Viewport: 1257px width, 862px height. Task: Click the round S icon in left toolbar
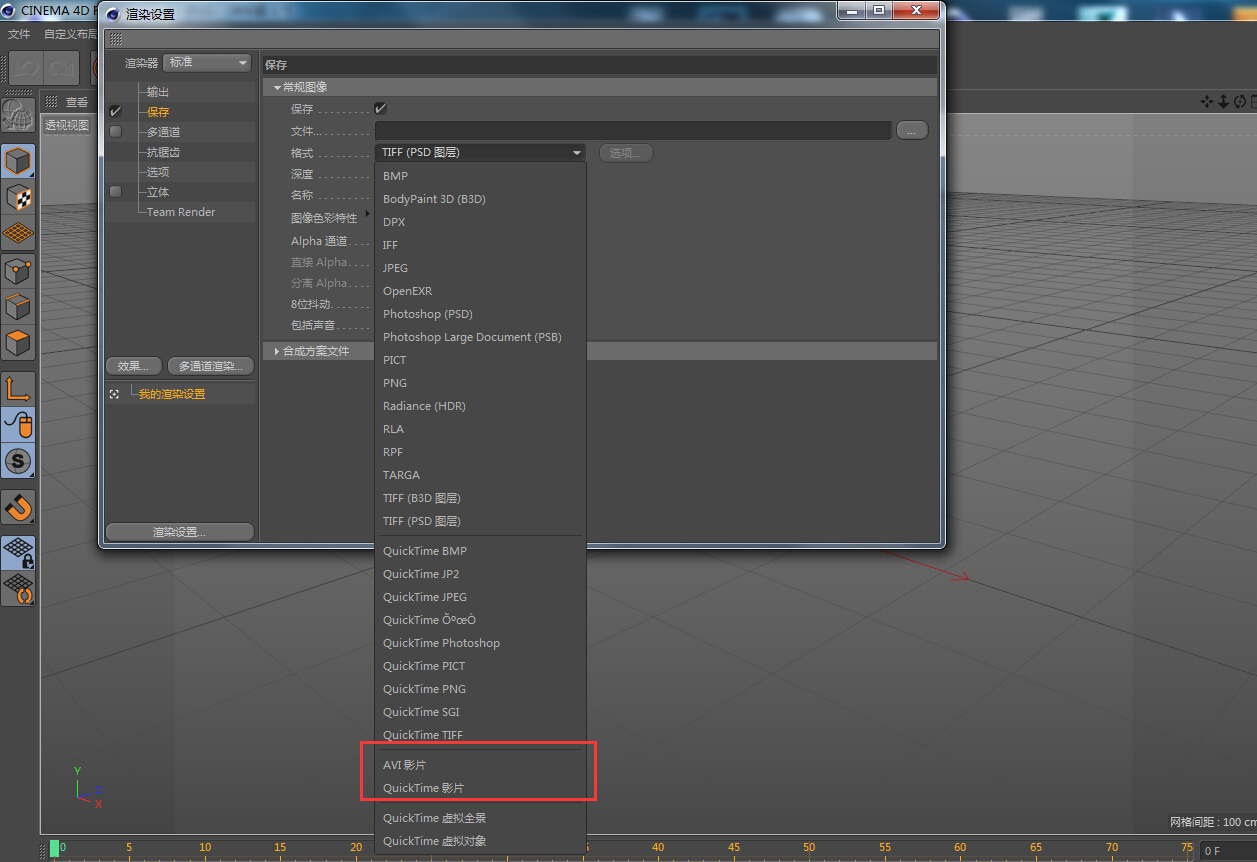coord(18,461)
